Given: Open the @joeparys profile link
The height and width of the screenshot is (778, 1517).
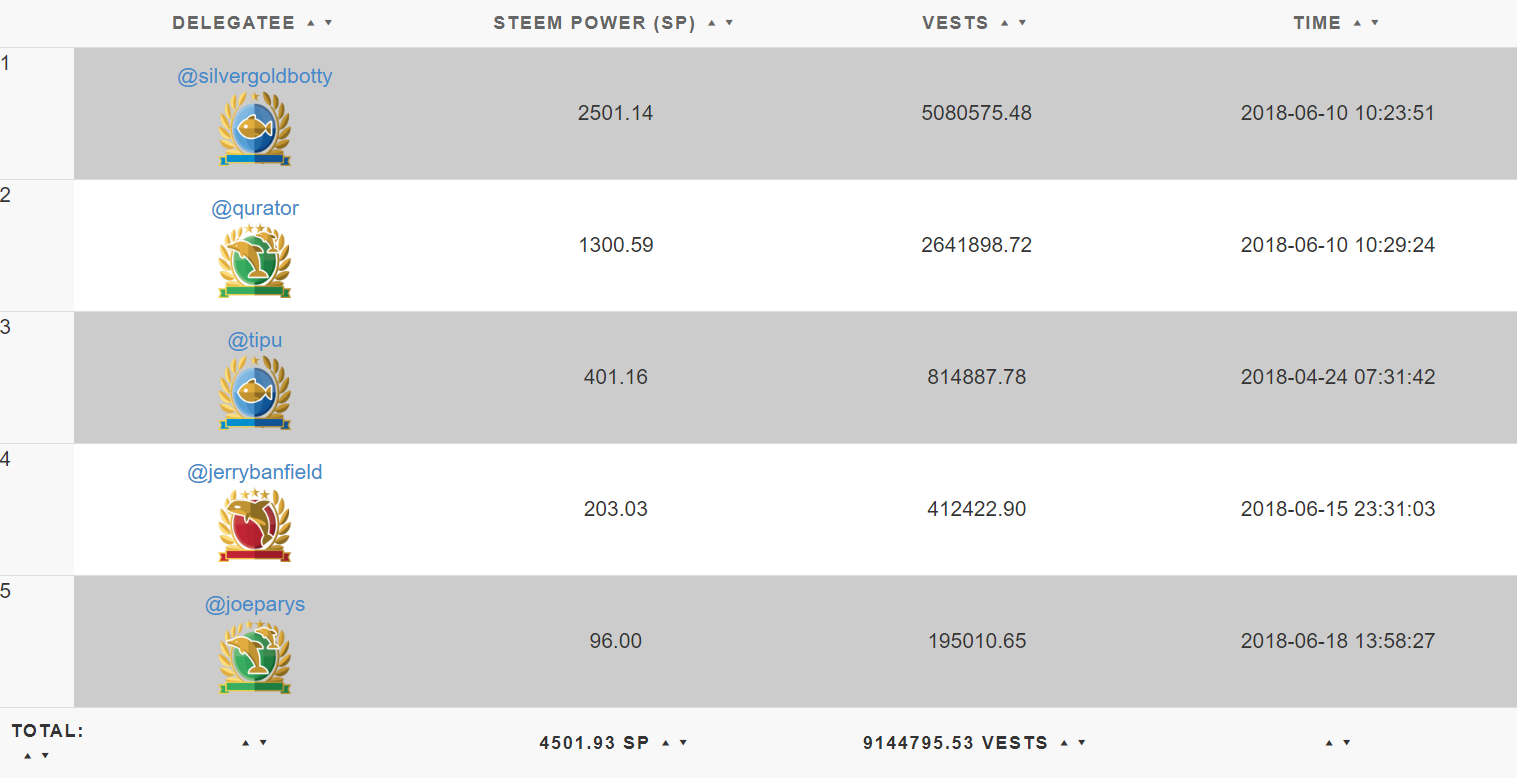Looking at the screenshot, I should tap(255, 605).
